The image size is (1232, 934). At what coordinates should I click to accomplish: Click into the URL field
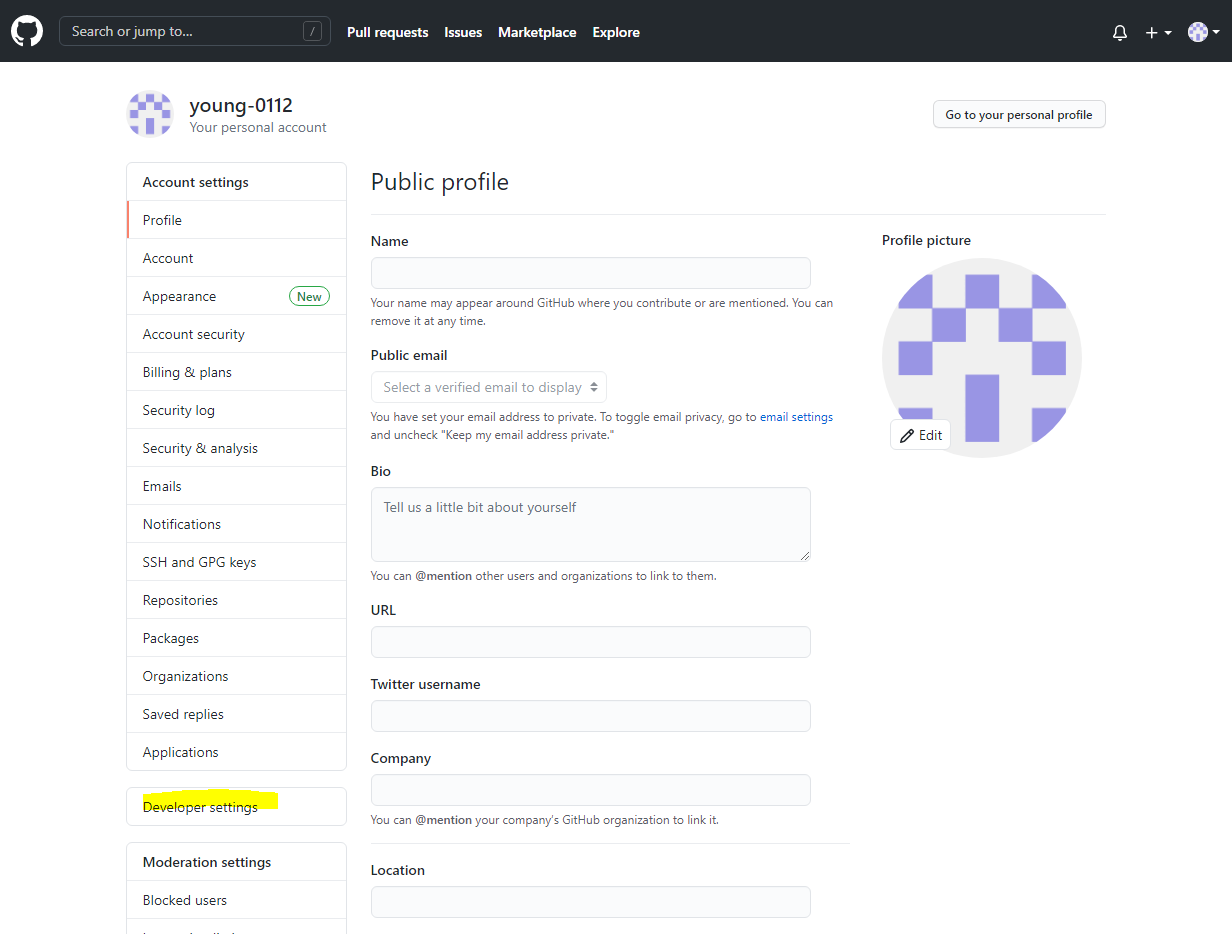click(590, 642)
